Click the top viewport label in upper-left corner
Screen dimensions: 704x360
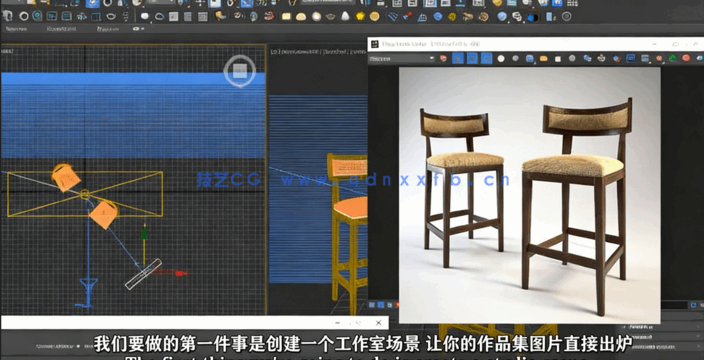click(x=7, y=52)
